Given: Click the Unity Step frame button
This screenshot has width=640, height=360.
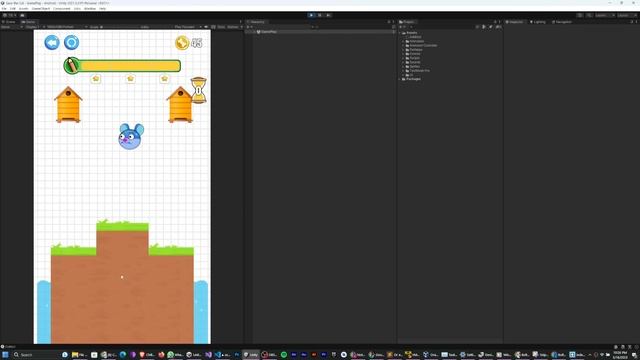Looking at the screenshot, I should click(x=329, y=15).
